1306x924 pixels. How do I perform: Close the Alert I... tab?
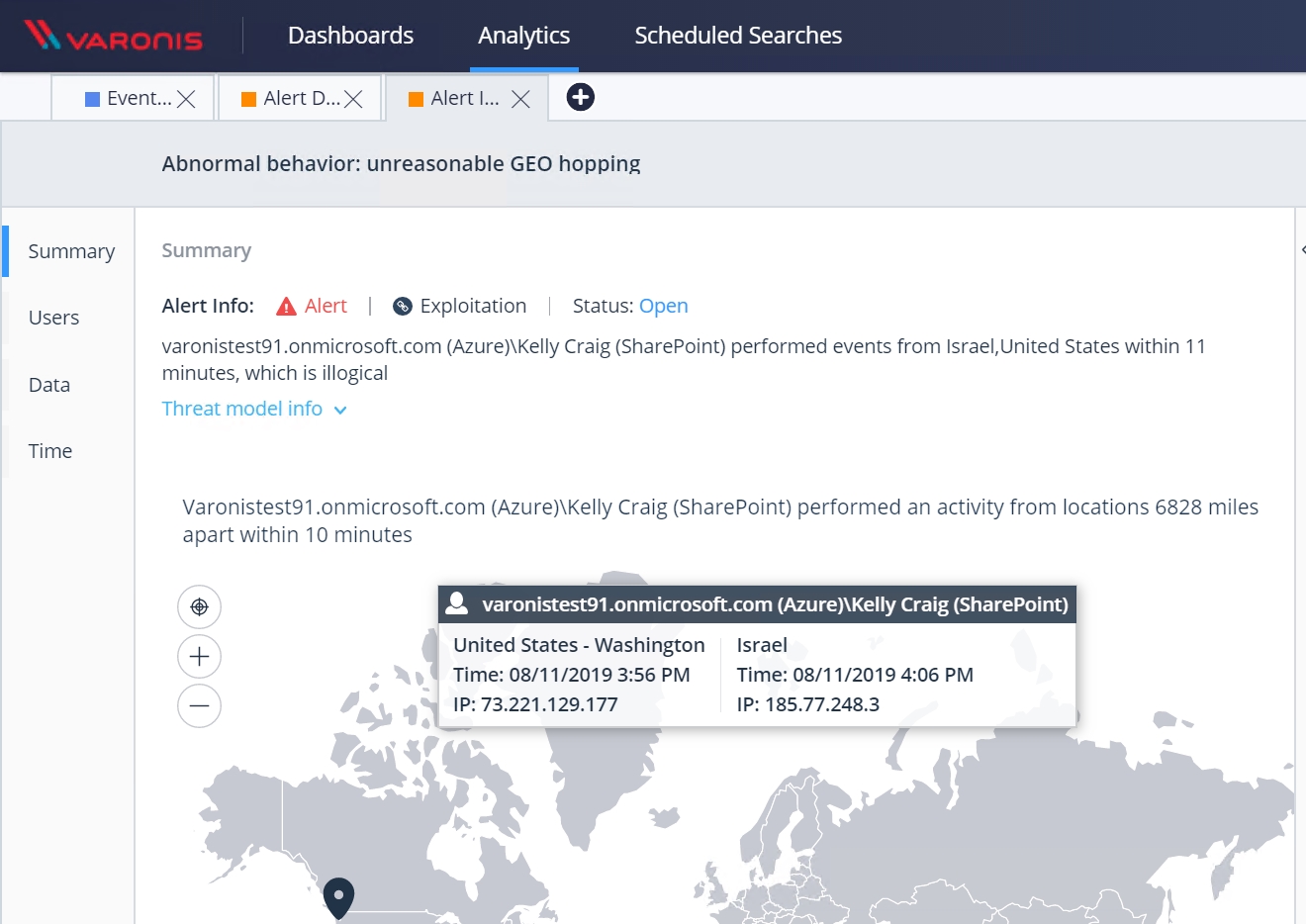520,99
